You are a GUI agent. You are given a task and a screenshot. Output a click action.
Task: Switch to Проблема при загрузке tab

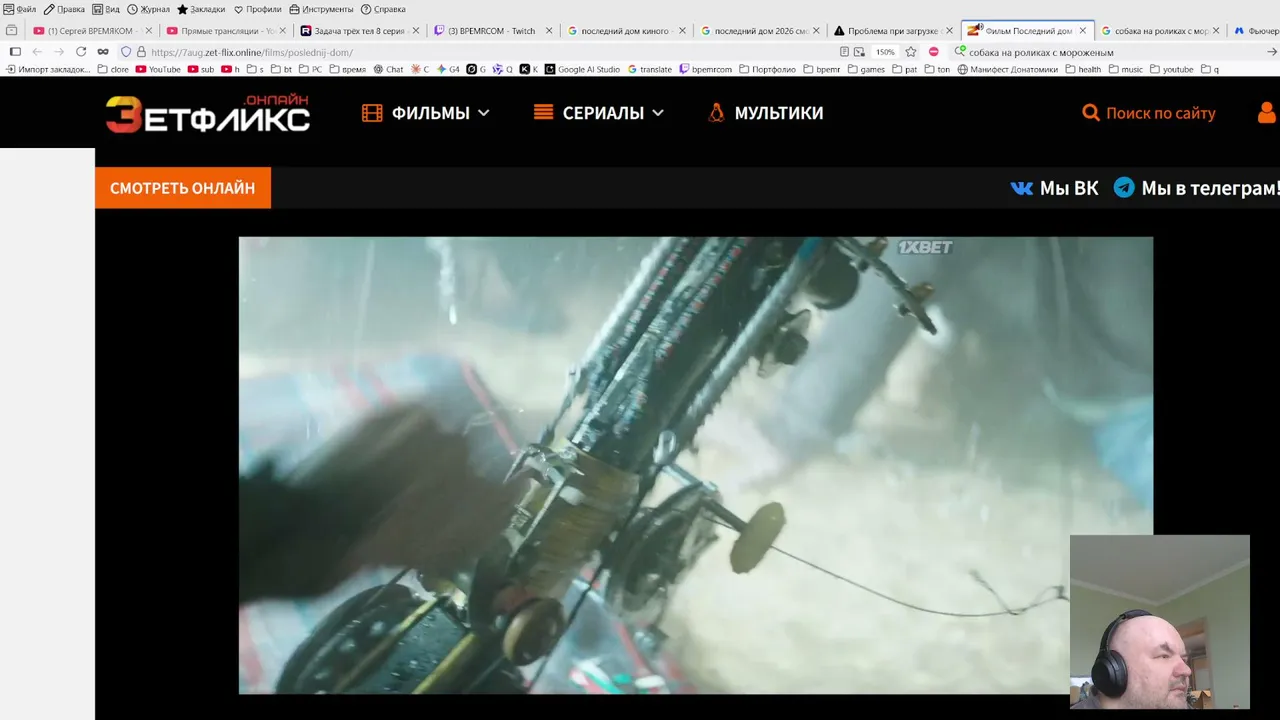point(892,31)
